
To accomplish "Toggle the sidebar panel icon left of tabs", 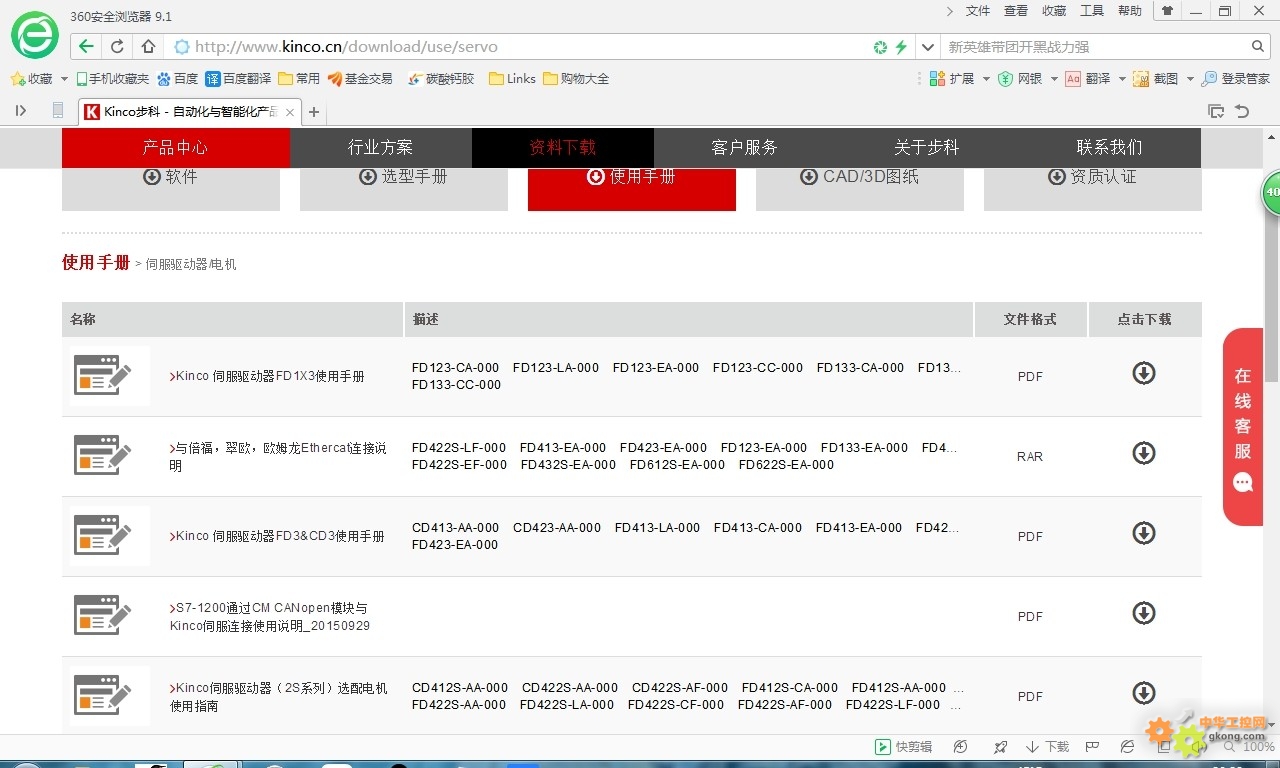I will pos(21,111).
